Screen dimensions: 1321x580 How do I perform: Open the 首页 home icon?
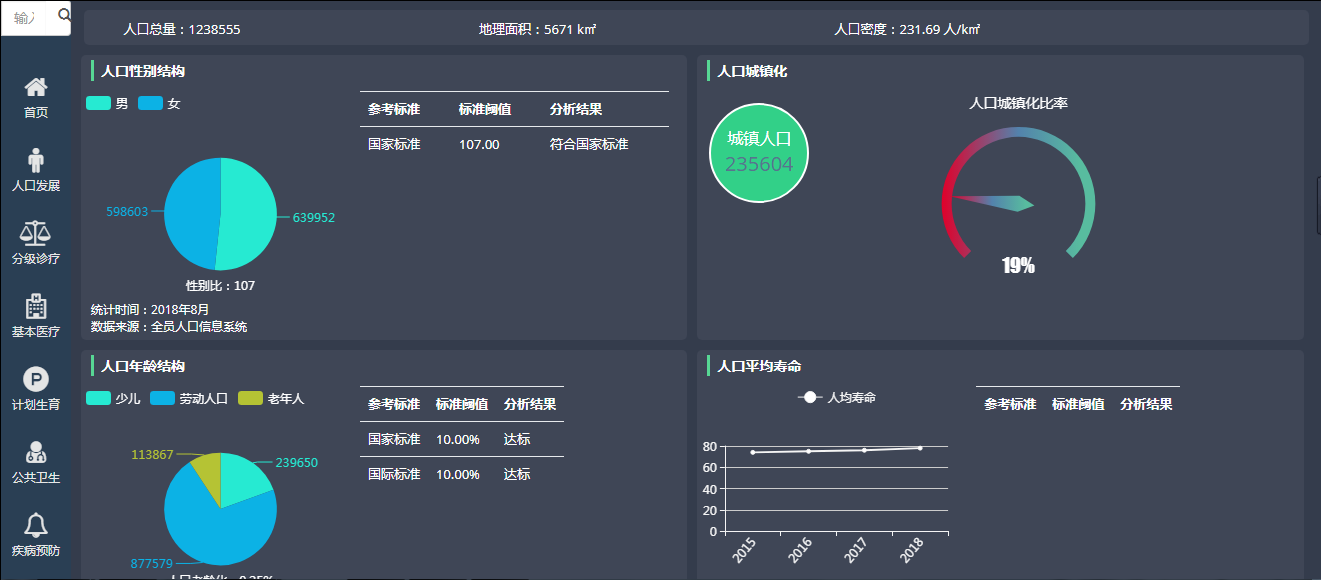click(36, 88)
